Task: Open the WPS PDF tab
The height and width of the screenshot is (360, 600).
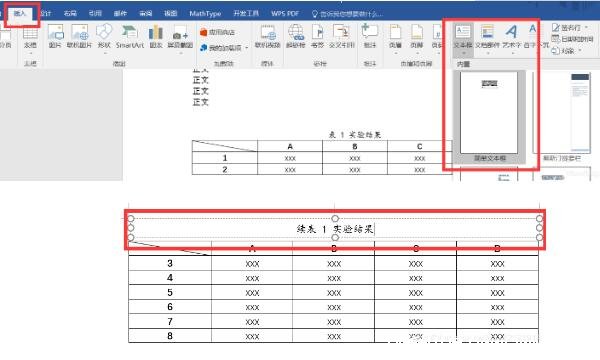Action: click(x=285, y=13)
